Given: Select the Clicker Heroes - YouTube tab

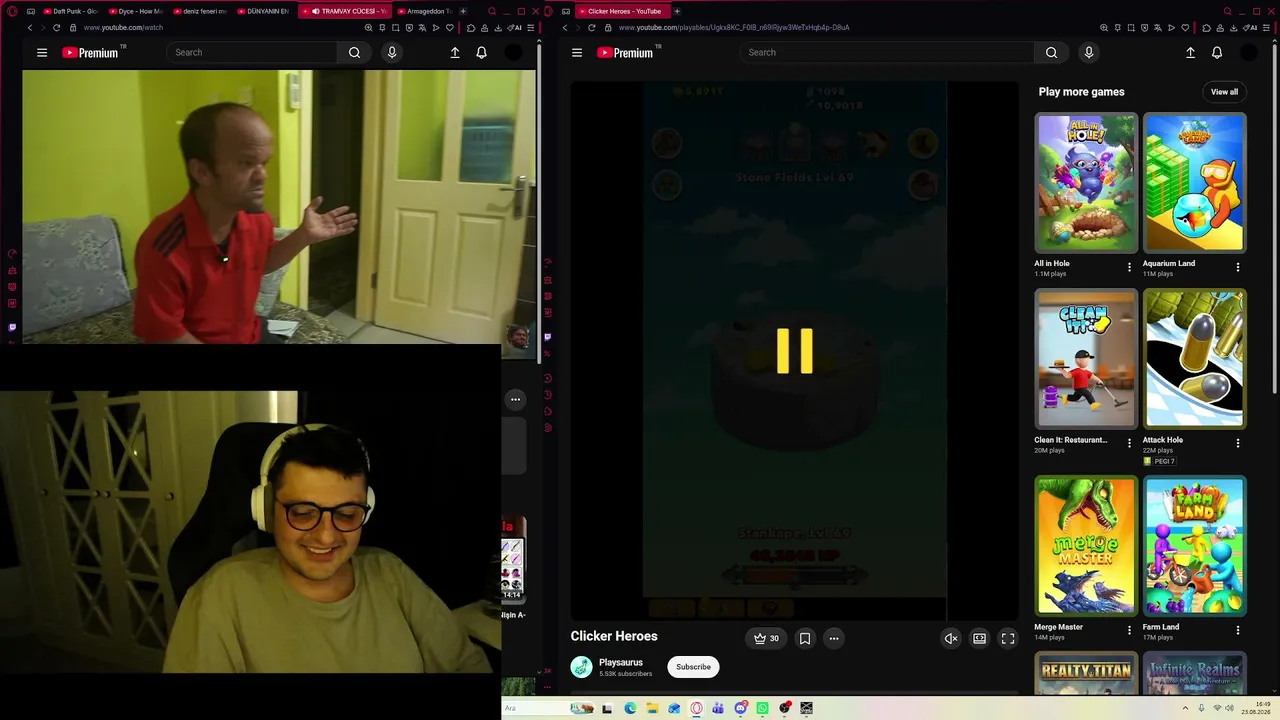Looking at the screenshot, I should (x=622, y=11).
